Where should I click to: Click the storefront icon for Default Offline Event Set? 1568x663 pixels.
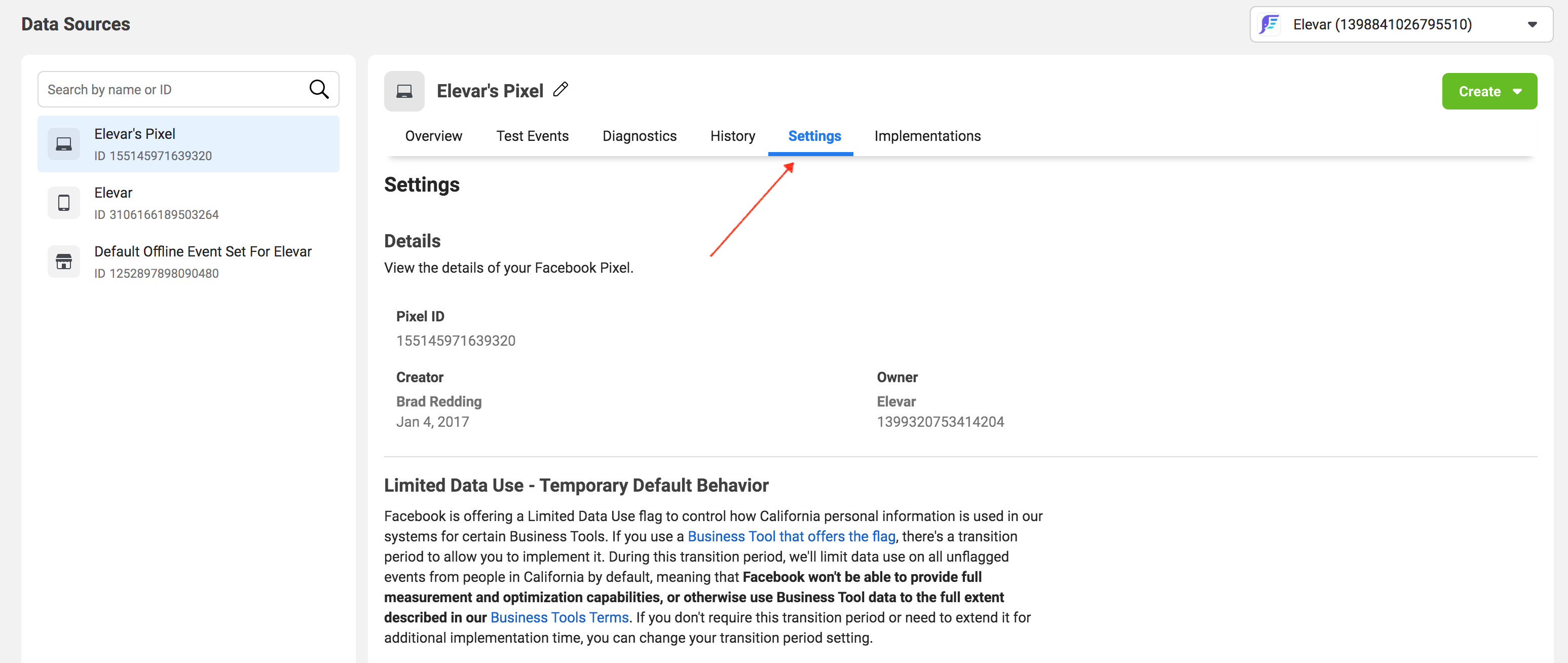64,262
